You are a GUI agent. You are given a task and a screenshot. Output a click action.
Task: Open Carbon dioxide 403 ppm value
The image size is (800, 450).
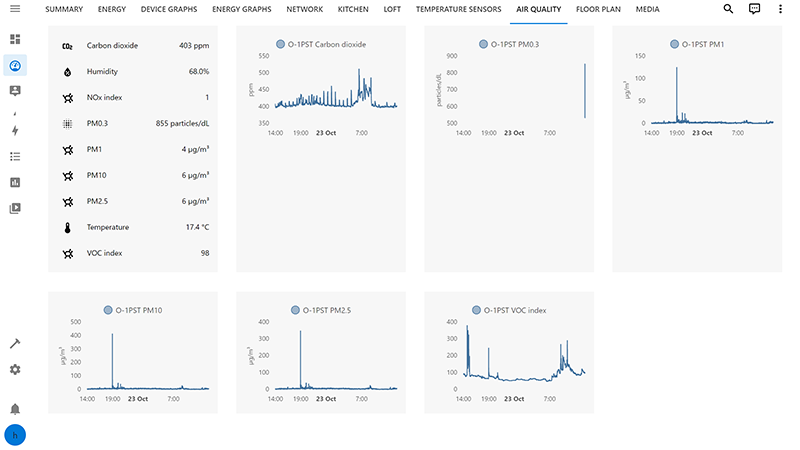(194, 45)
